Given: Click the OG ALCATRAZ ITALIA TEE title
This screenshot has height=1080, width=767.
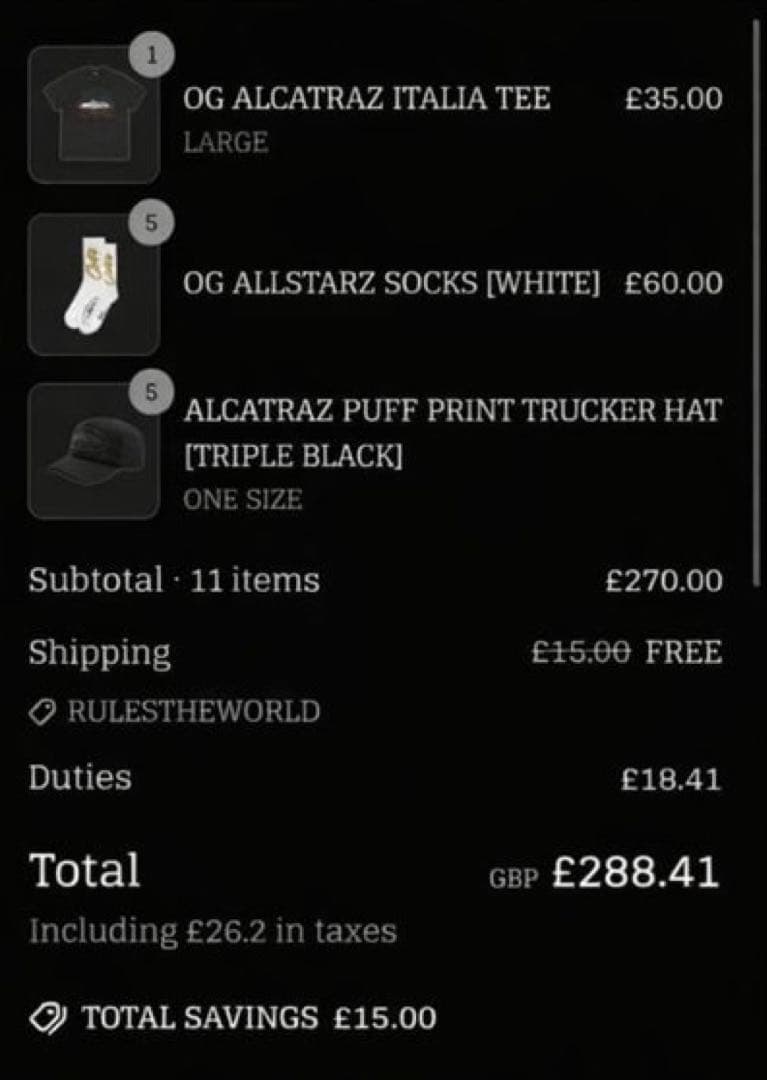Looking at the screenshot, I should (366, 99).
